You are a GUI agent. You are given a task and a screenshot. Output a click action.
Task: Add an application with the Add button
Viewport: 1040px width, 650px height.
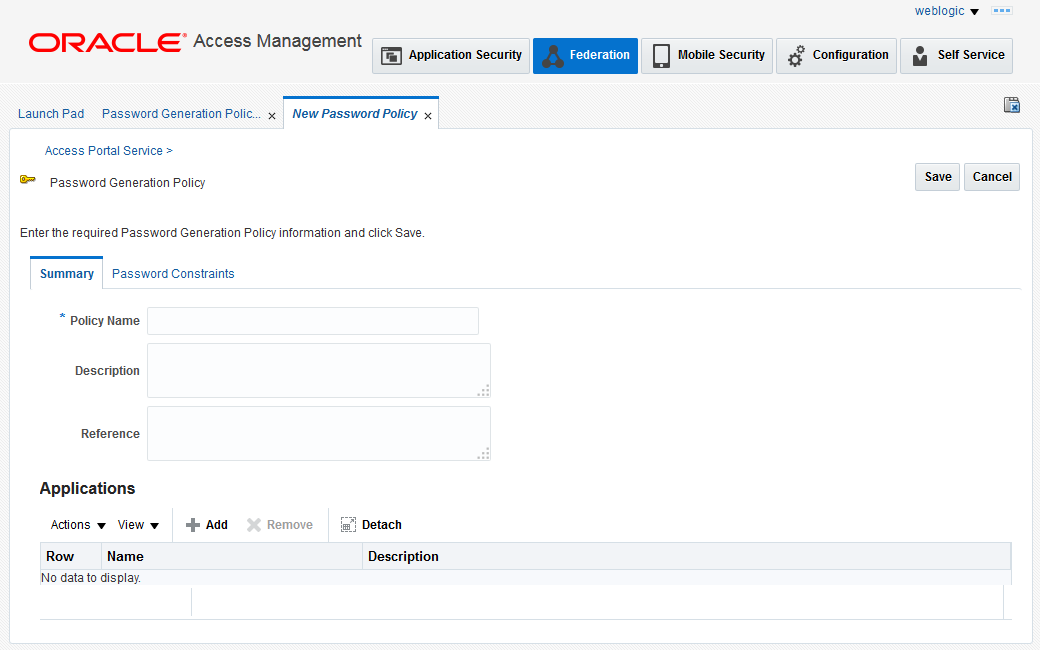[x=206, y=525]
